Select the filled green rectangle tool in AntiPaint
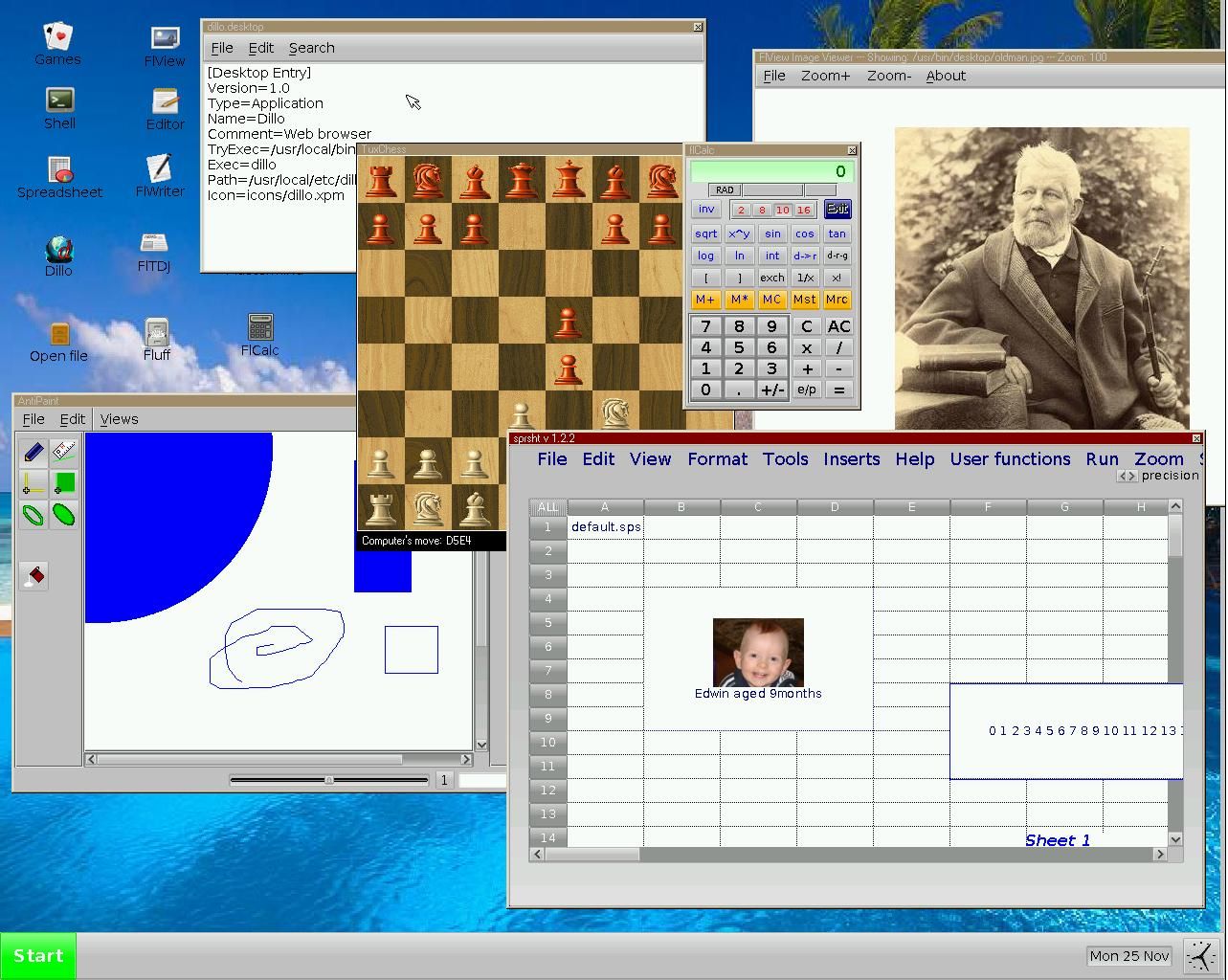This screenshot has width=1228, height=980. click(x=64, y=483)
